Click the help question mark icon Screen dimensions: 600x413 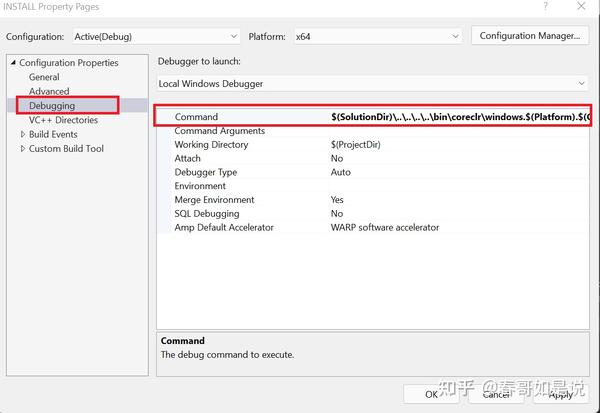tap(545, 7)
